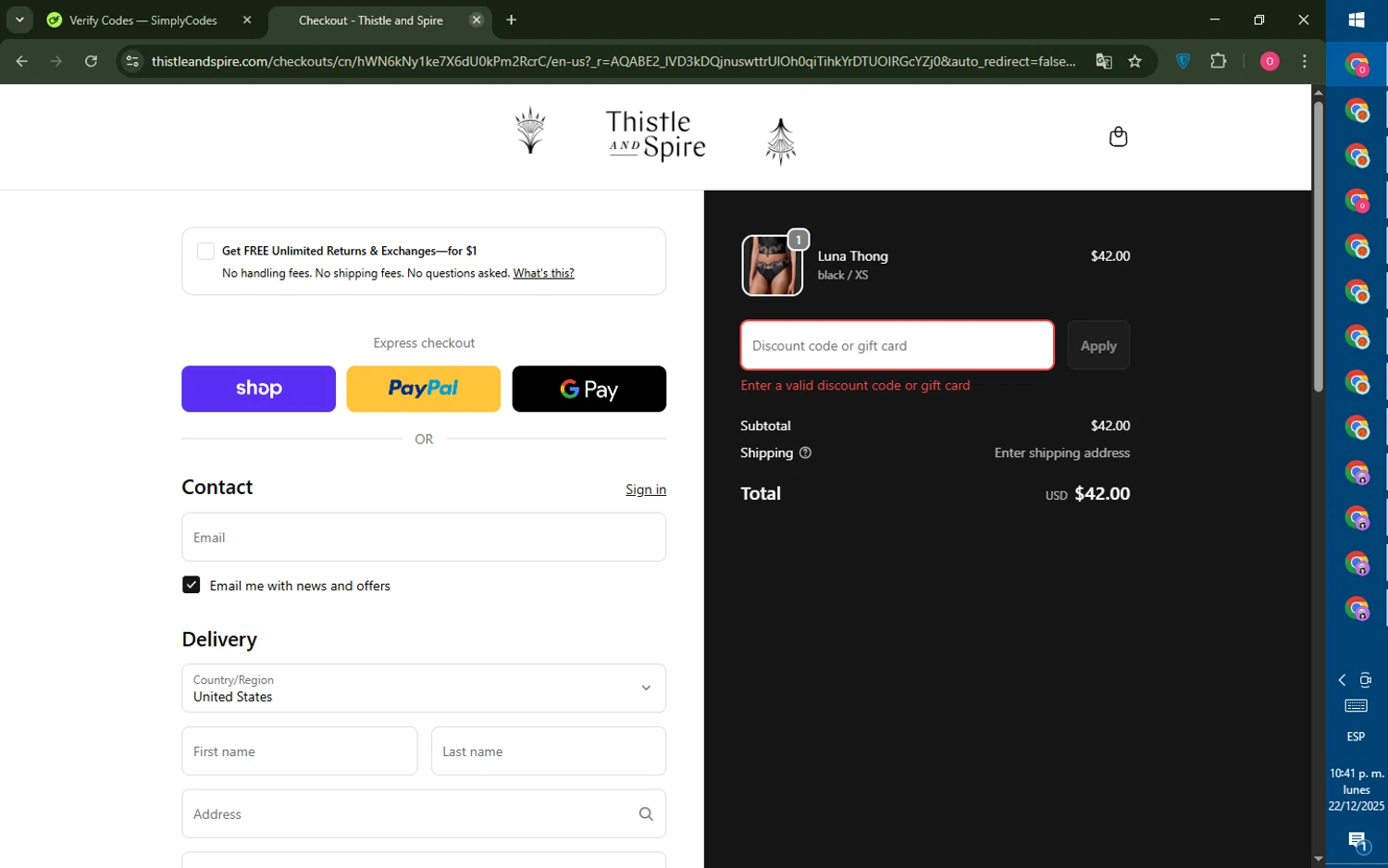The image size is (1388, 868).
Task: Click the taskbar clock 10:41 p. m.
Action: 1357,774
